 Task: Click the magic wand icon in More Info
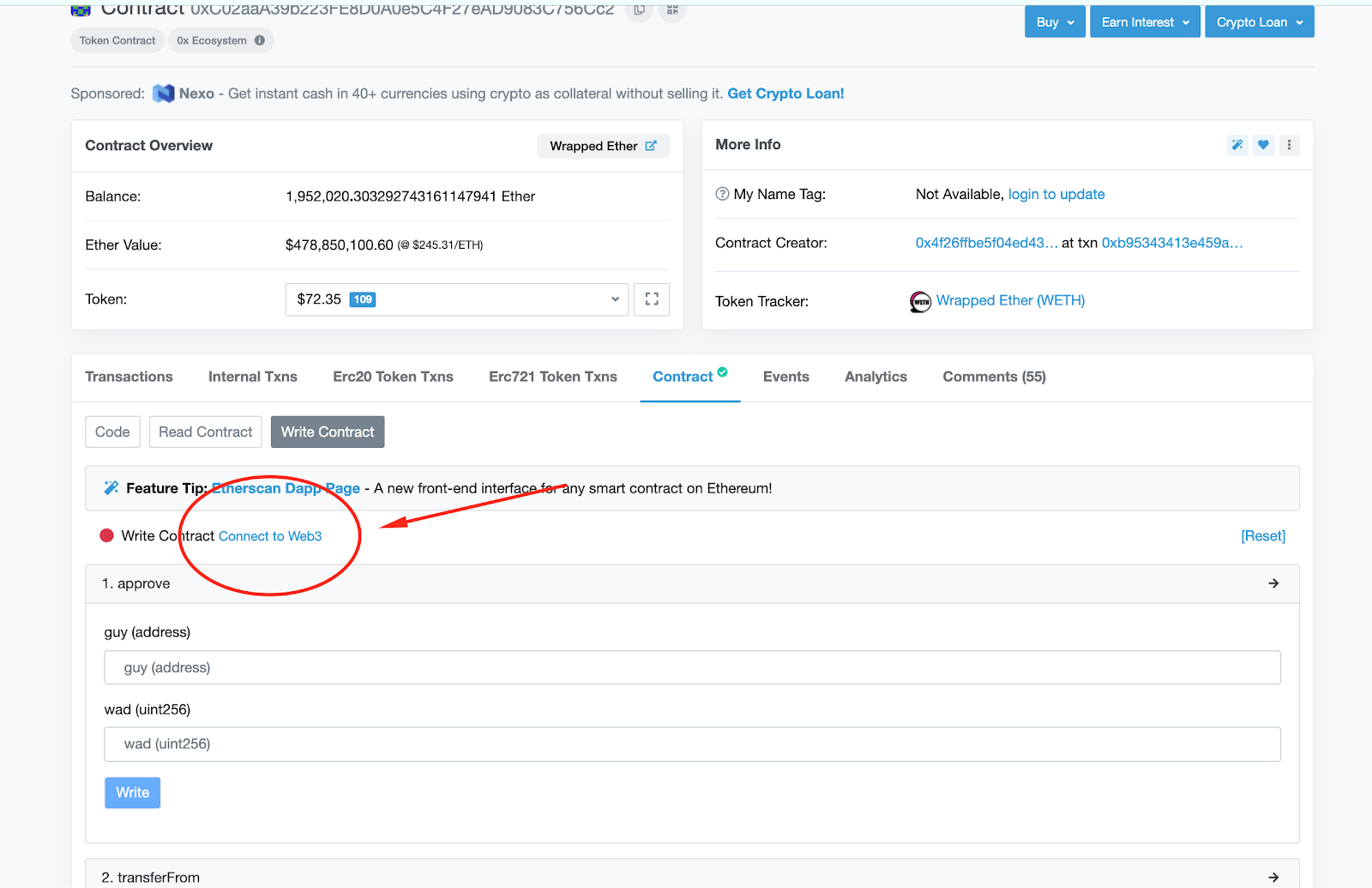point(1237,145)
